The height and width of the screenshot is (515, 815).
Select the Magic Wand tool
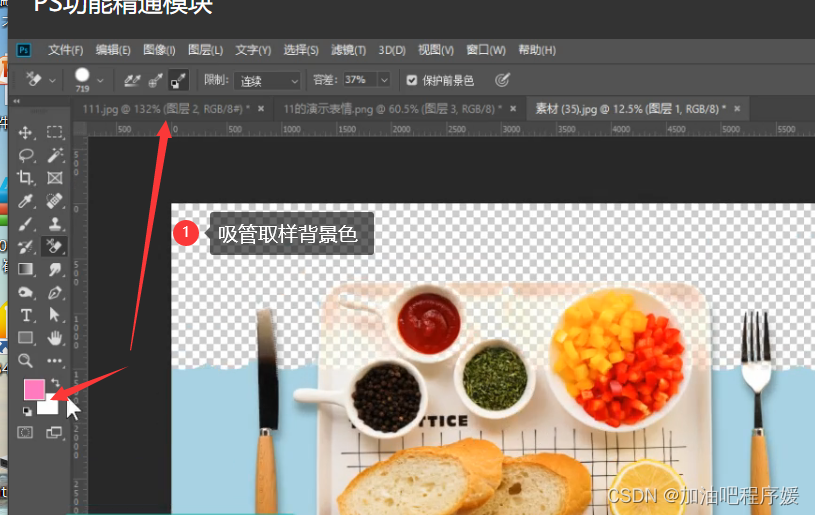[55, 155]
